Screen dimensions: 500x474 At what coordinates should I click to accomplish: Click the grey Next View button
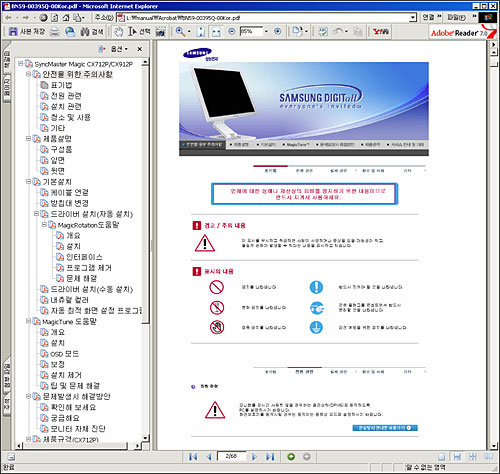tap(307, 457)
